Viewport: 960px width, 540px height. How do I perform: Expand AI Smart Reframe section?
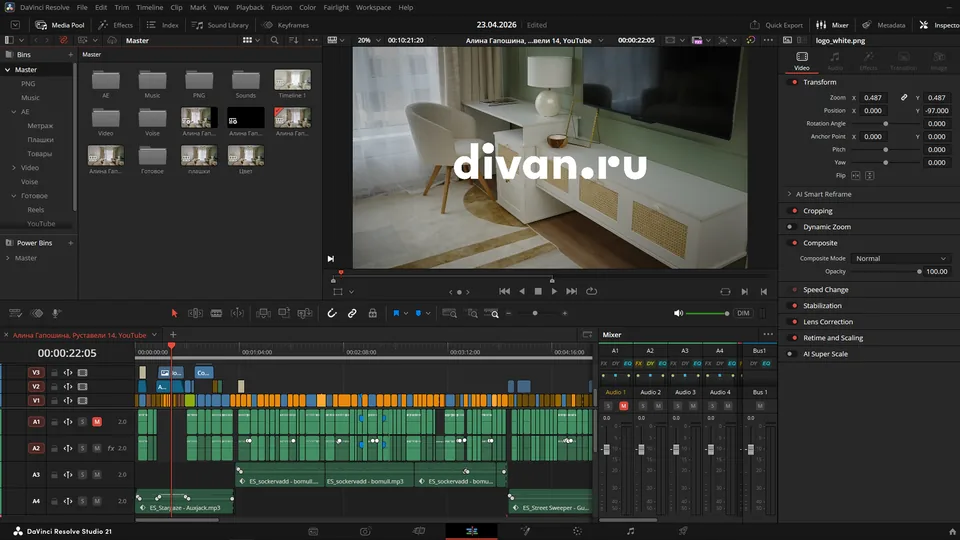[x=789, y=194]
